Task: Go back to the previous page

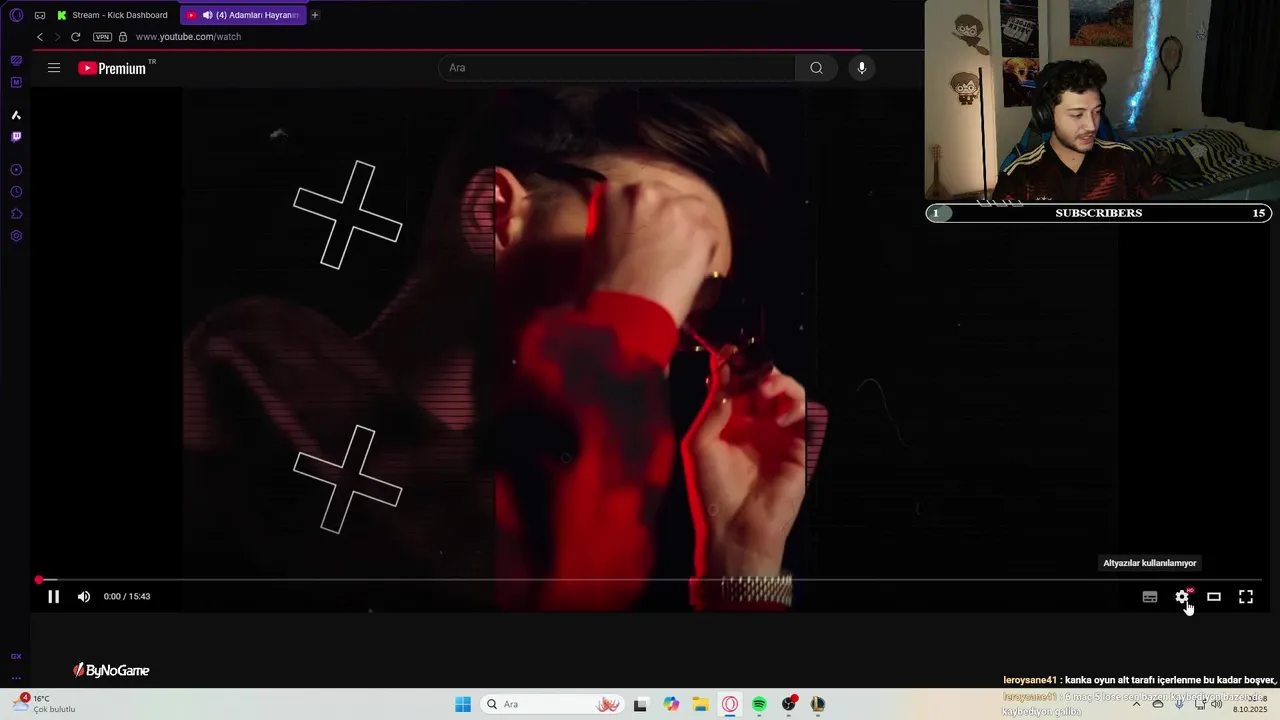Action: pyautogui.click(x=40, y=37)
